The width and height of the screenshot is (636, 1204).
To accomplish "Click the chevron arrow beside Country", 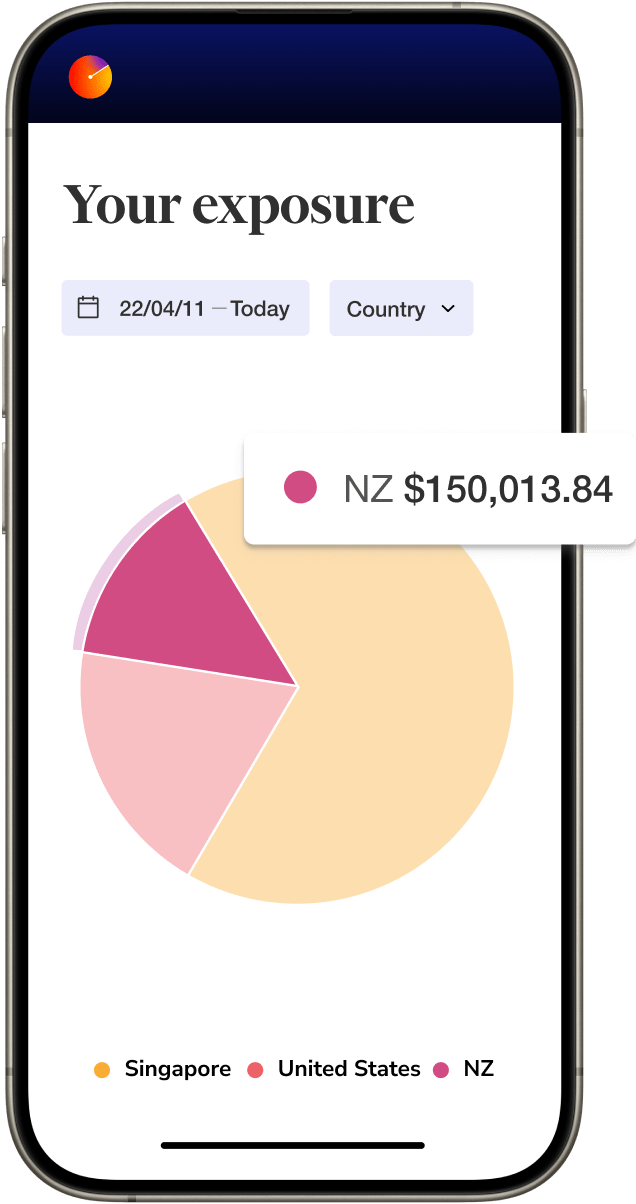I will tap(447, 309).
